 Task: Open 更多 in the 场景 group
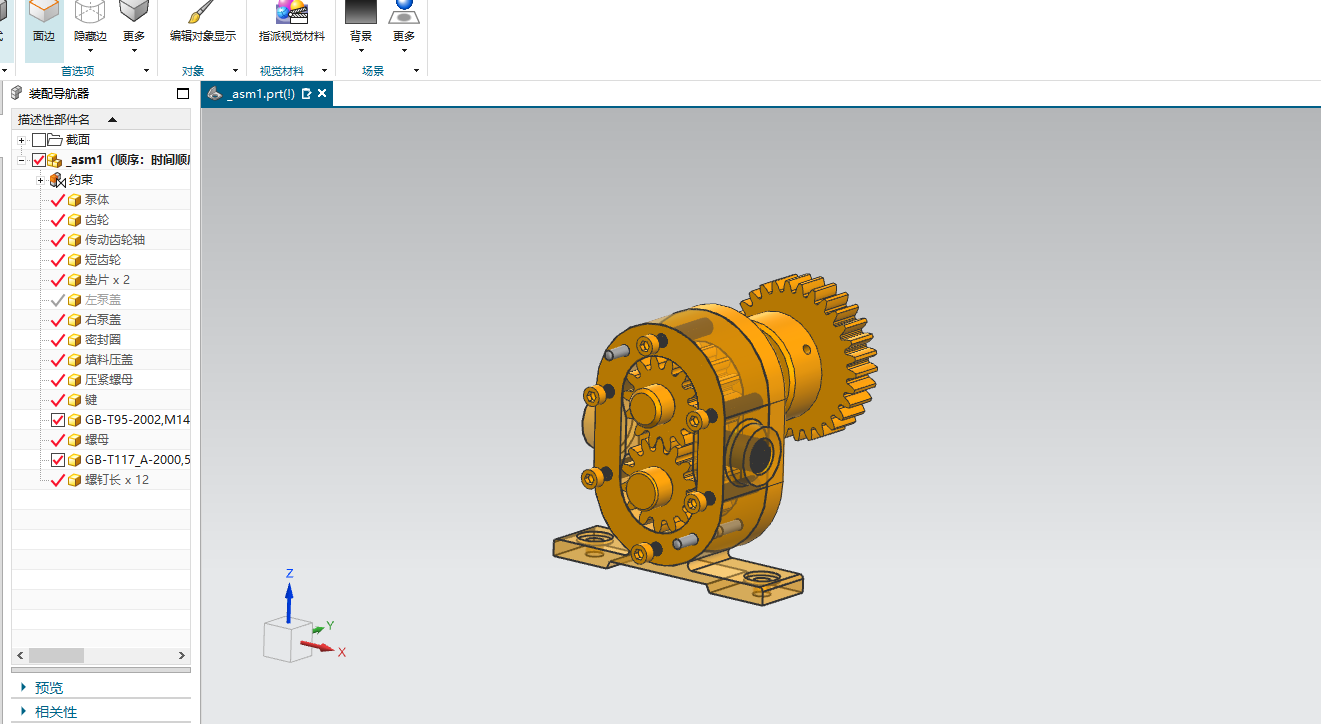(x=404, y=26)
